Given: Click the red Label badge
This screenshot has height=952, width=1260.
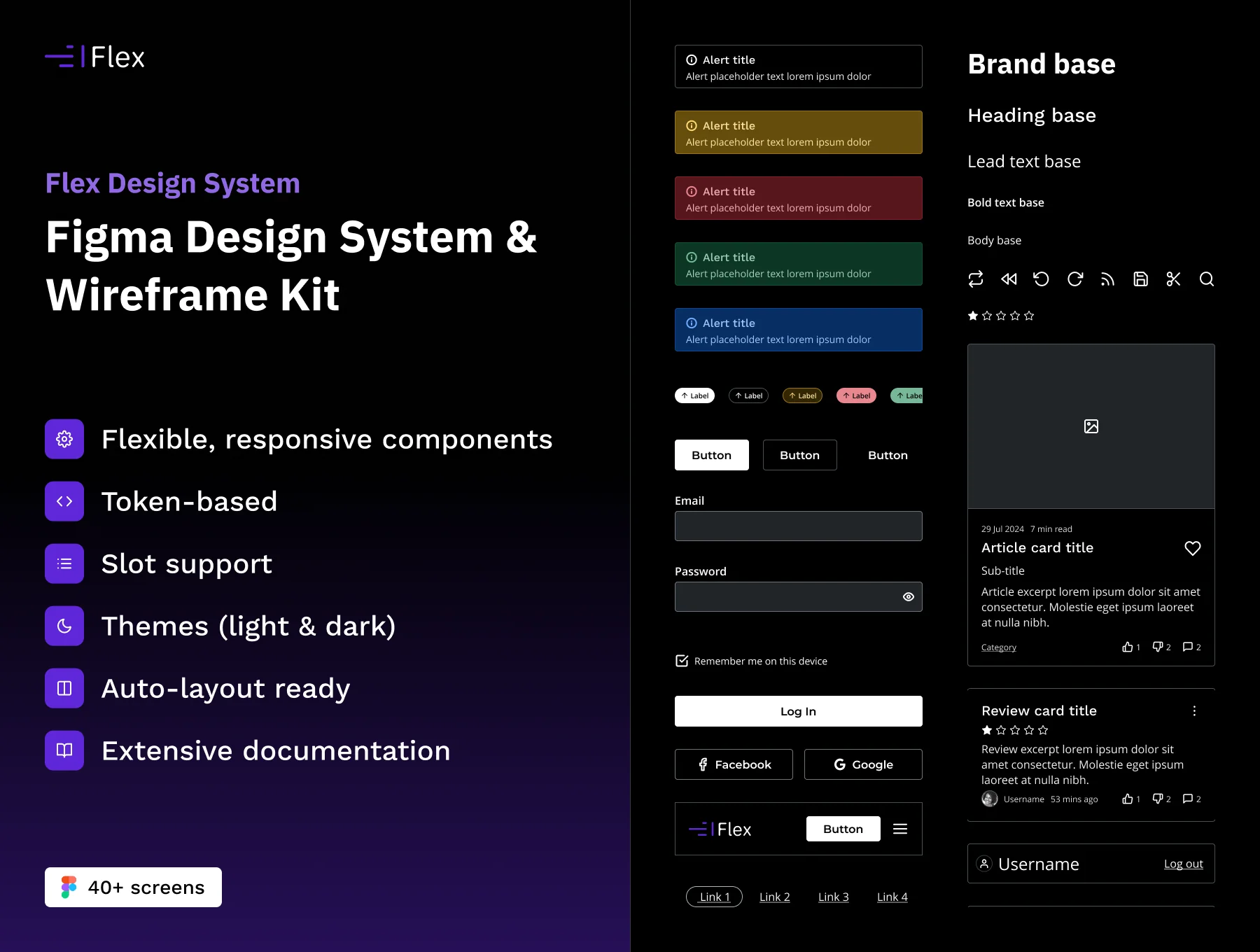Looking at the screenshot, I should point(857,395).
